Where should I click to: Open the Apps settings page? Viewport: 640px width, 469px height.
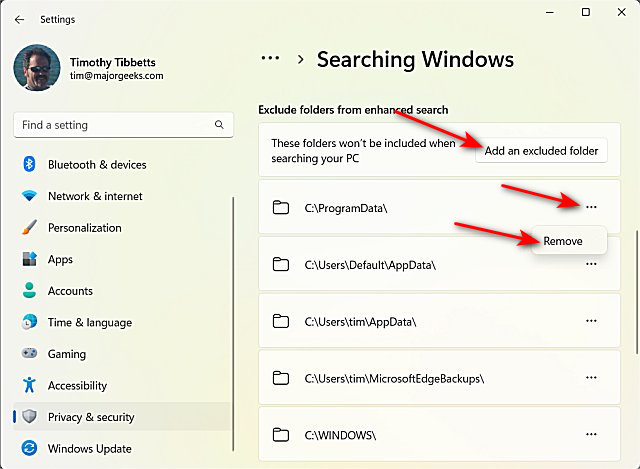(60, 259)
